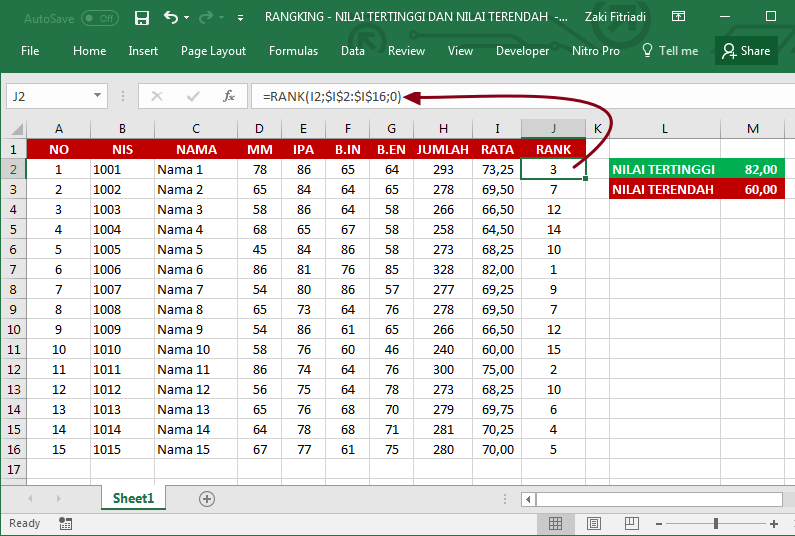Open the Formulas tab
The width and height of the screenshot is (795, 536).
[294, 51]
